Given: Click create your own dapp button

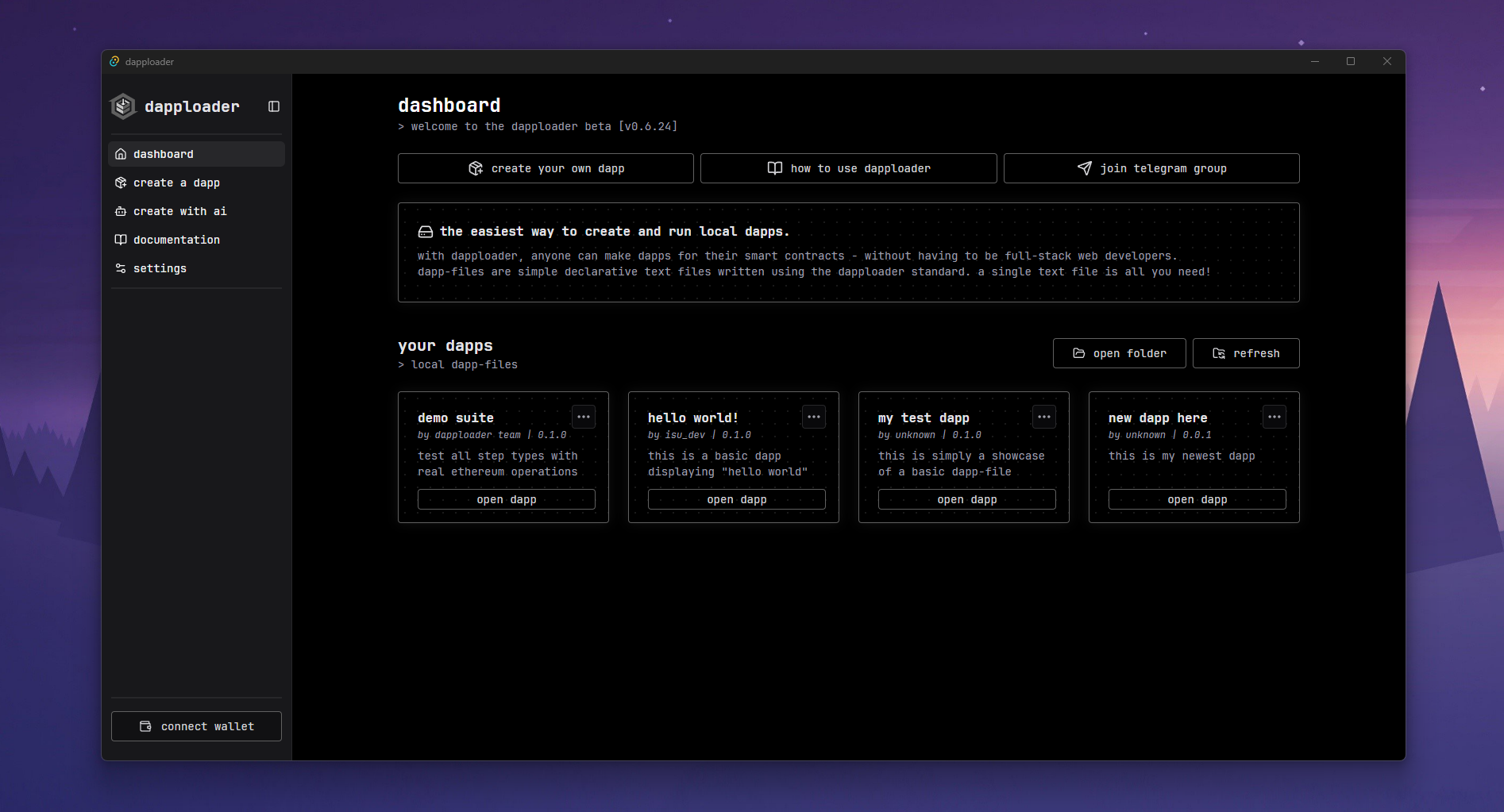Looking at the screenshot, I should [x=546, y=168].
